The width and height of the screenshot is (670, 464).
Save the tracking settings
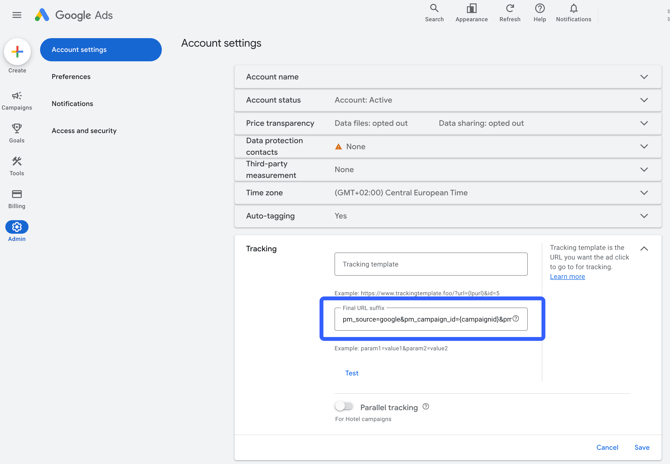(642, 447)
